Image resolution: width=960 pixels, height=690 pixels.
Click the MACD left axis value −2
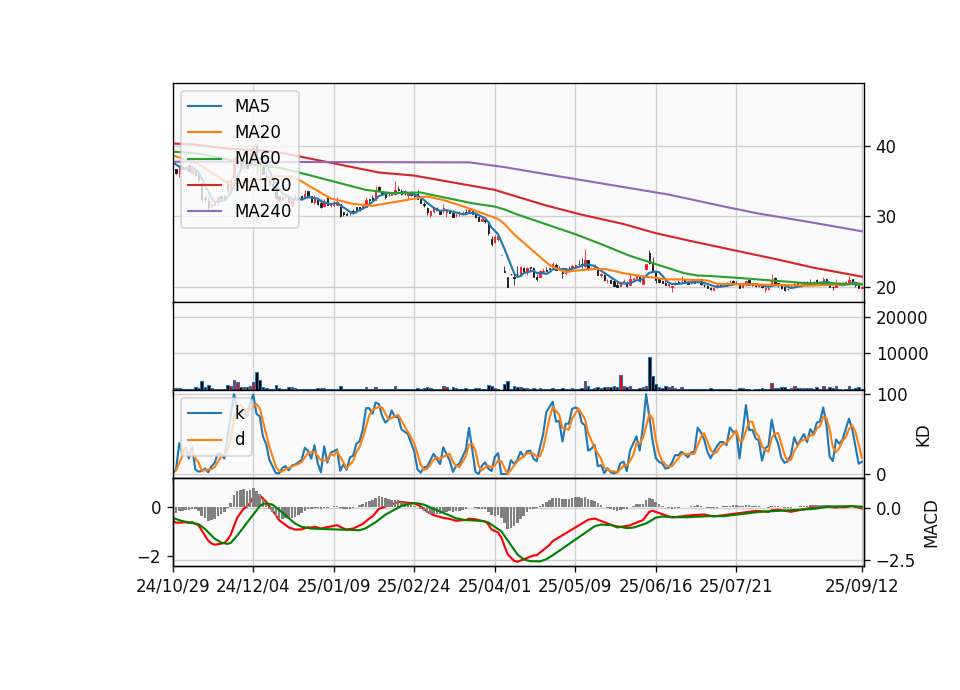pyautogui.click(x=149, y=557)
